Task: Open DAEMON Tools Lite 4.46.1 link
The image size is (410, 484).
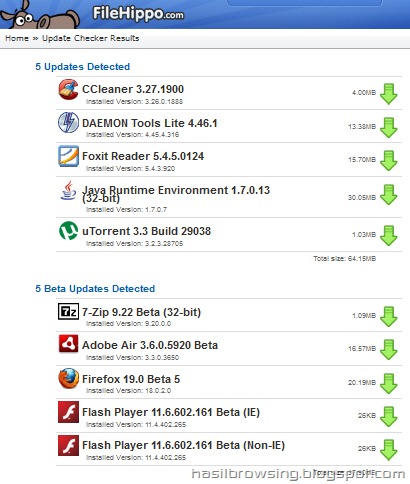Action: pos(150,123)
